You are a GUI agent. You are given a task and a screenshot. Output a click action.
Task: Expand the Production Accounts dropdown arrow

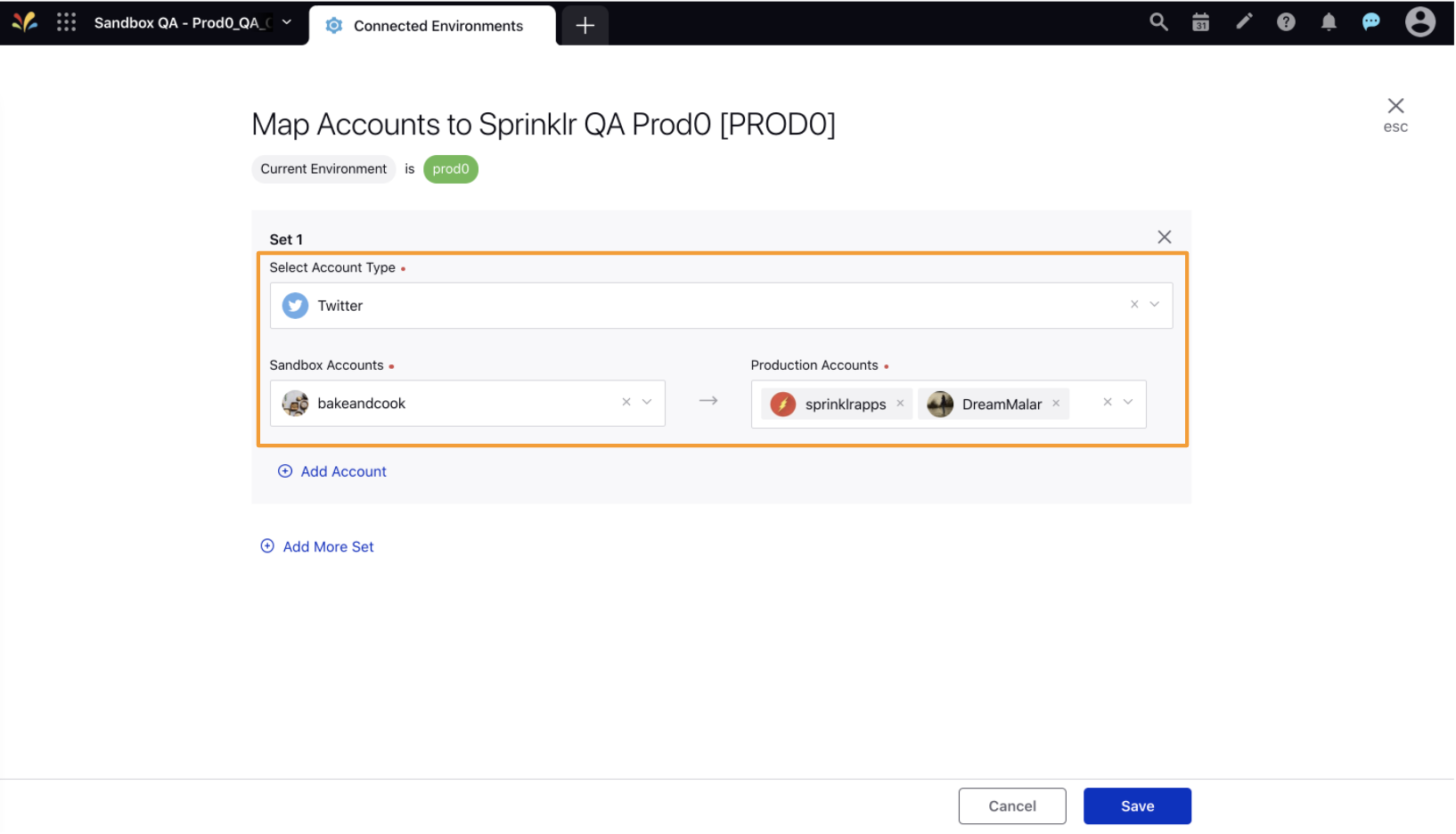[x=1128, y=402]
